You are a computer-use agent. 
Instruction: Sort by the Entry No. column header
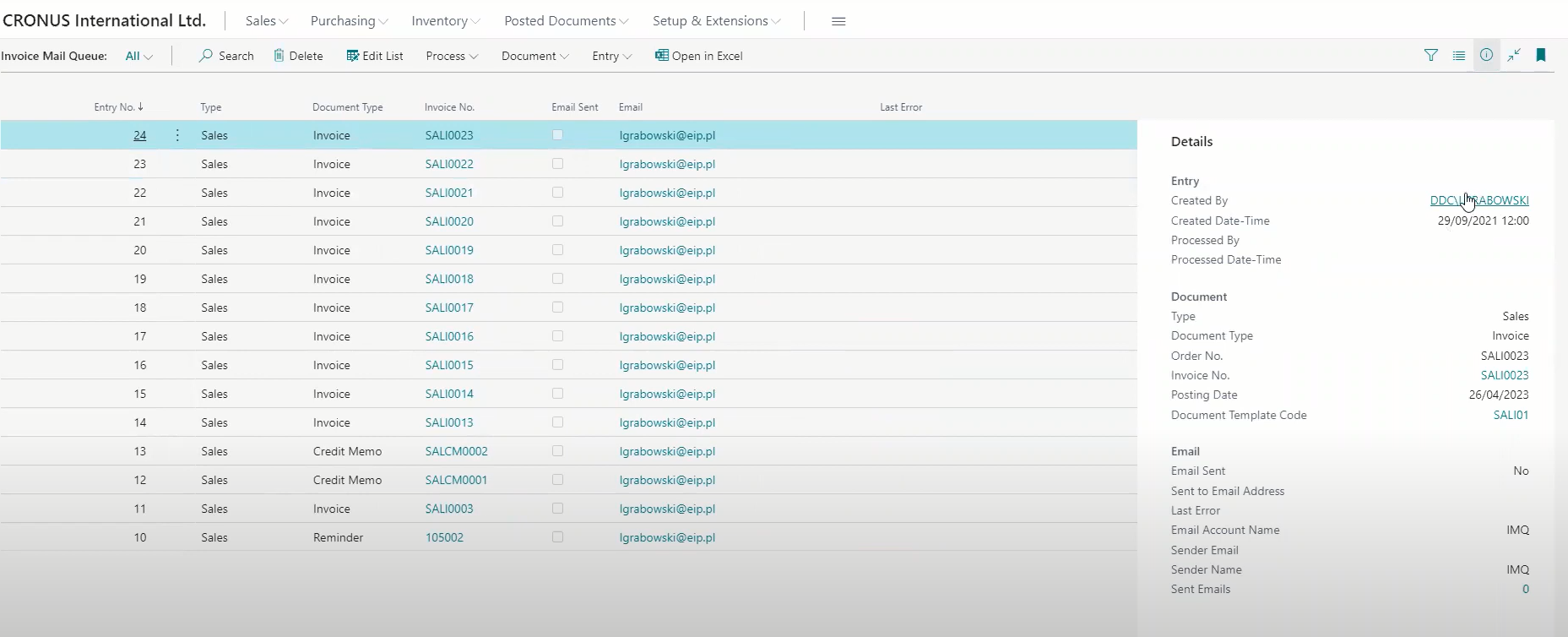click(119, 107)
